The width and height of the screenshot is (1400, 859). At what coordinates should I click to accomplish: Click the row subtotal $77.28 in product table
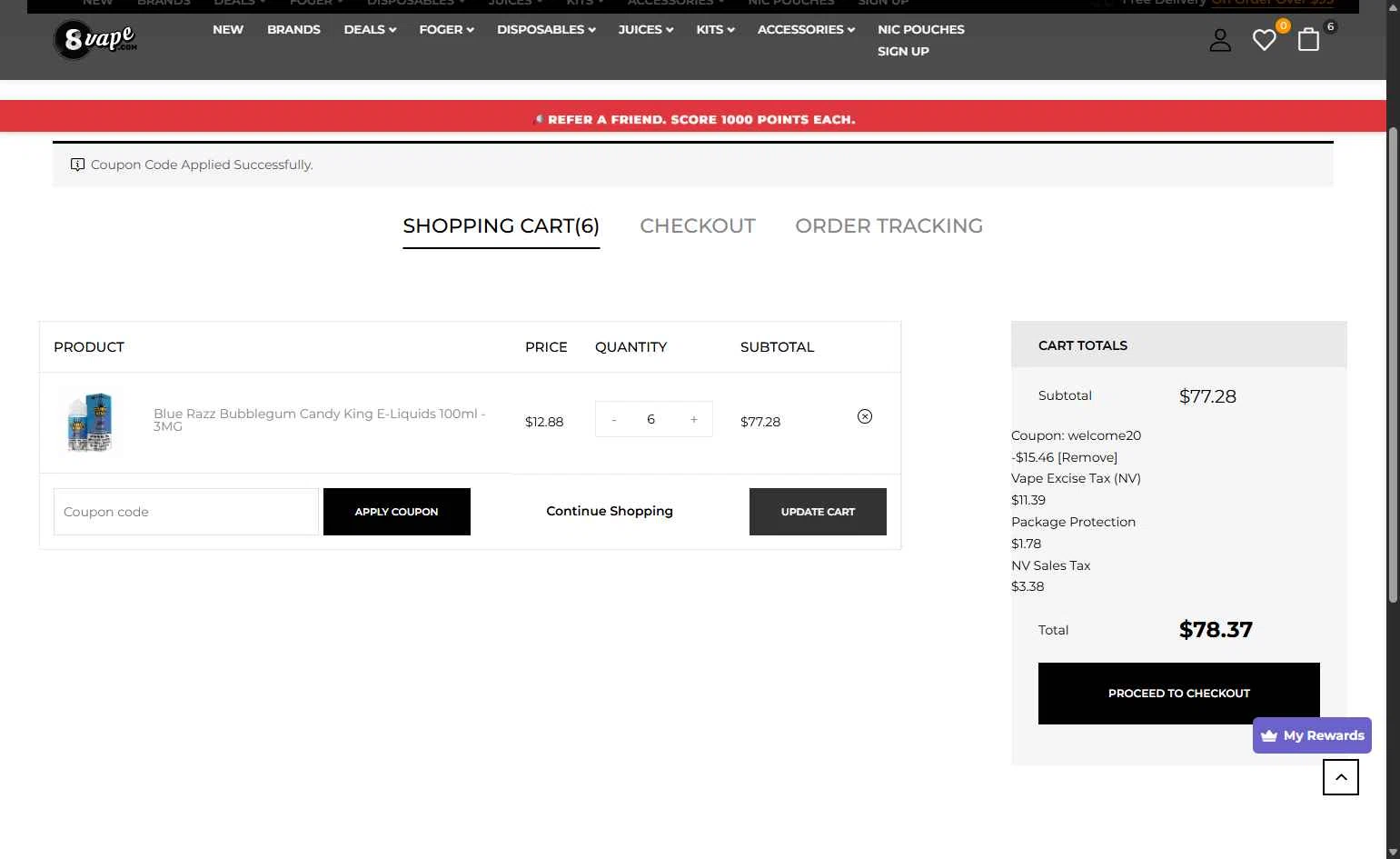(760, 422)
